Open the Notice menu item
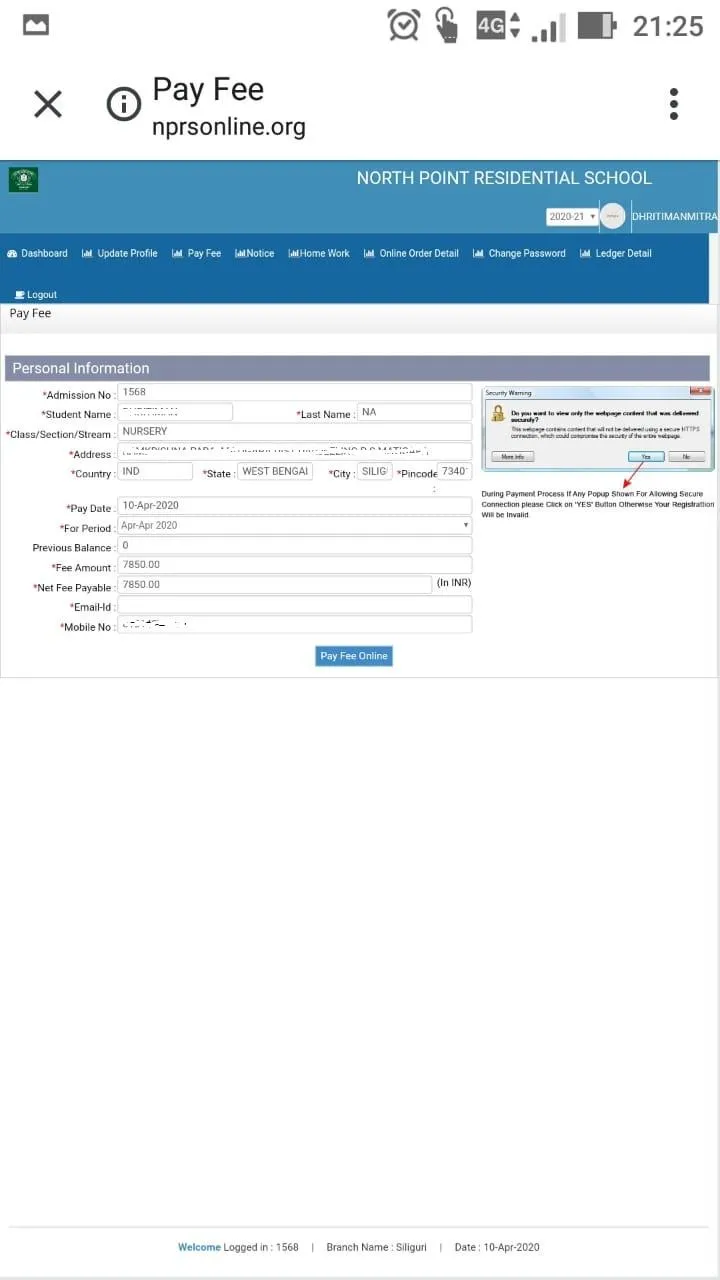This screenshot has width=720, height=1280. click(x=255, y=254)
